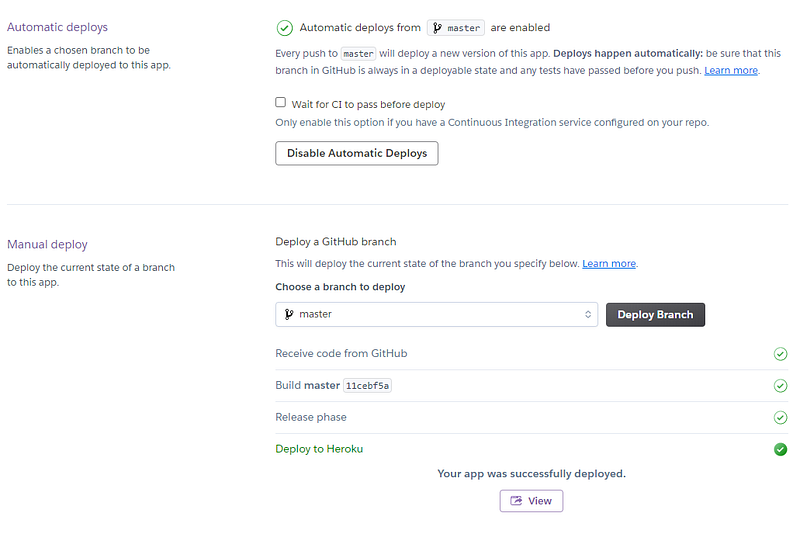Image resolution: width=800 pixels, height=548 pixels.
Task: Click Wait for CI to pass label
Action: tap(368, 105)
